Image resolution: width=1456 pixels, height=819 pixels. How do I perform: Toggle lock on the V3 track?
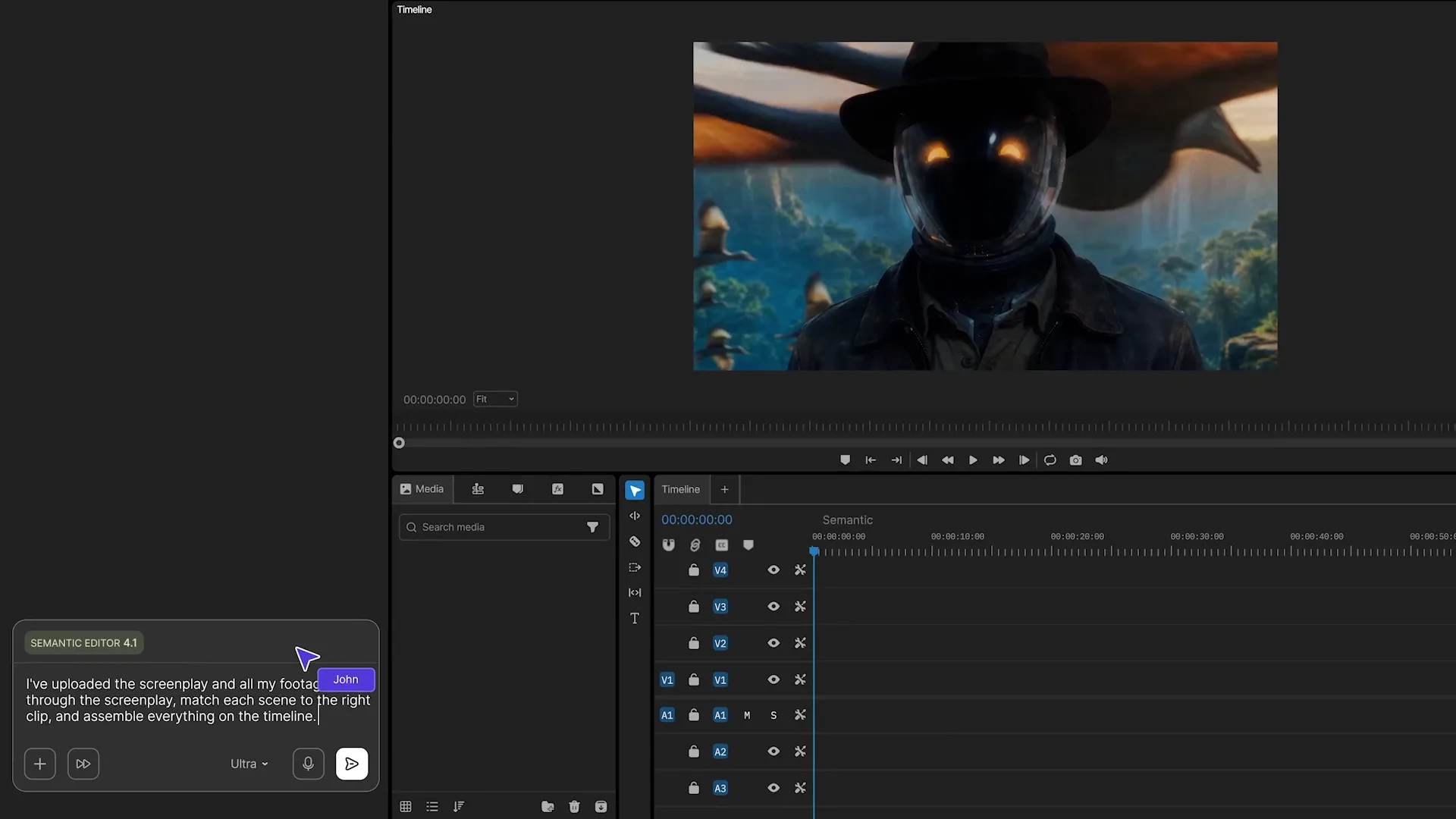tap(694, 606)
